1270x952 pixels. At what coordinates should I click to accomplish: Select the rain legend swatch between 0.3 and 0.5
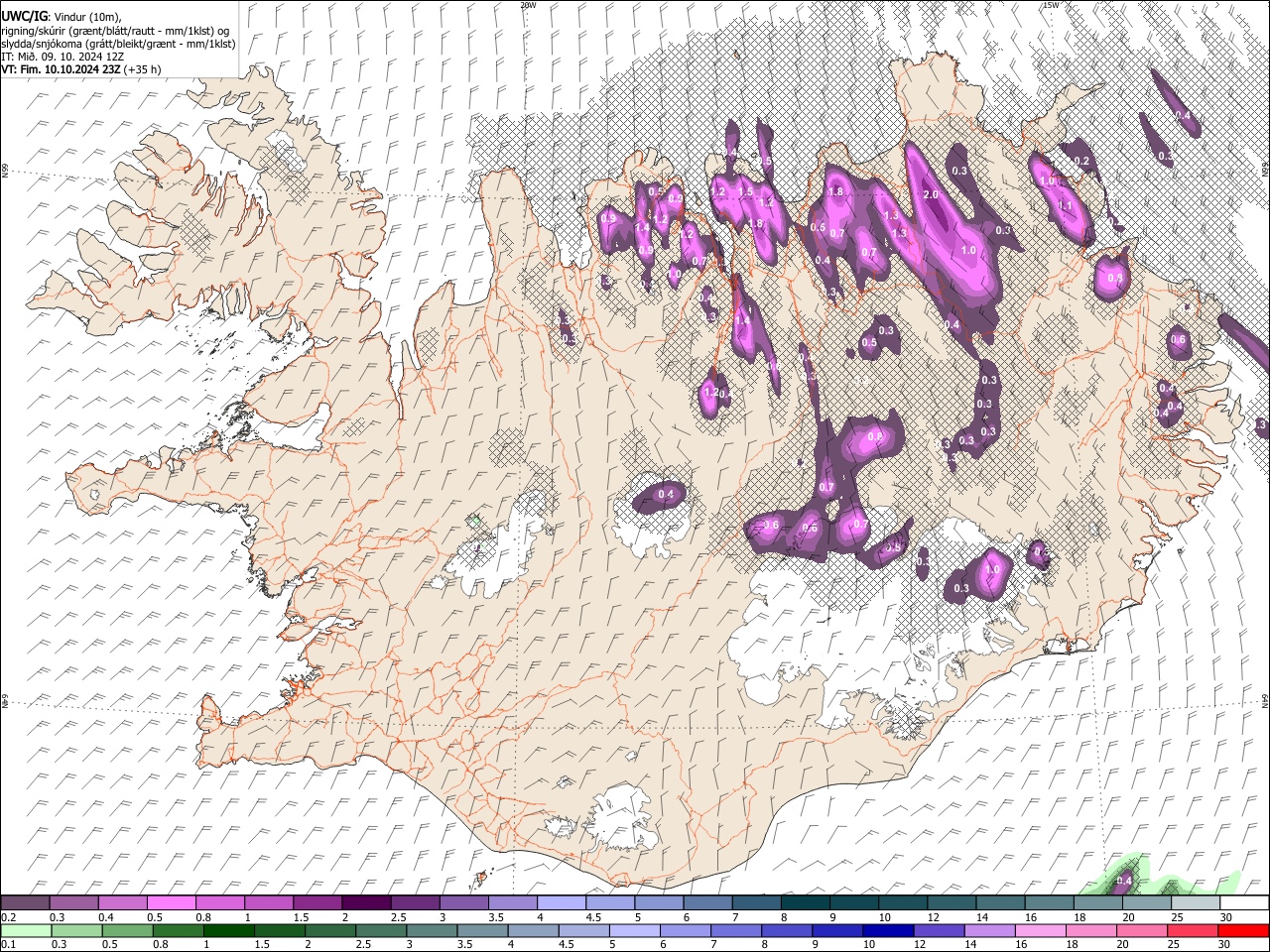(x=76, y=930)
